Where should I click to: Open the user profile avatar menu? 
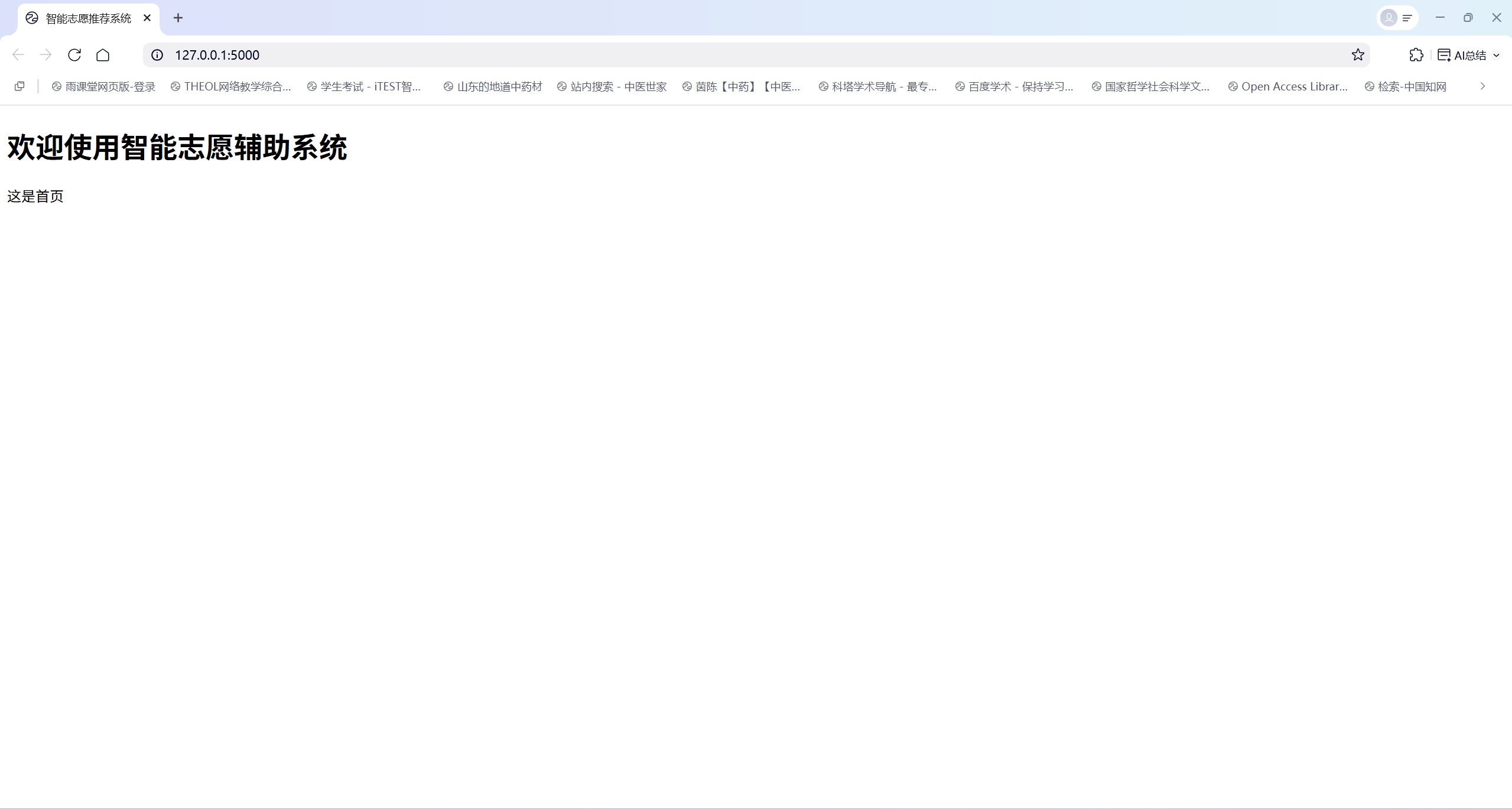(1389, 18)
